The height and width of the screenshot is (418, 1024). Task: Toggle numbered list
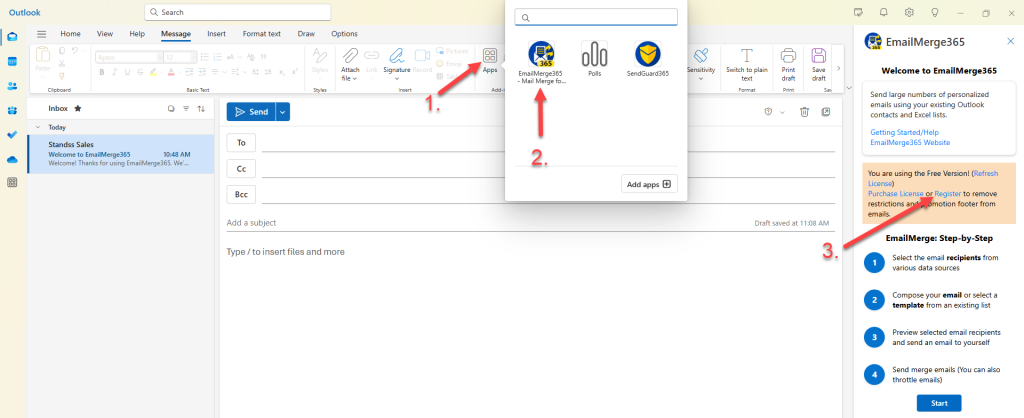click(x=219, y=57)
